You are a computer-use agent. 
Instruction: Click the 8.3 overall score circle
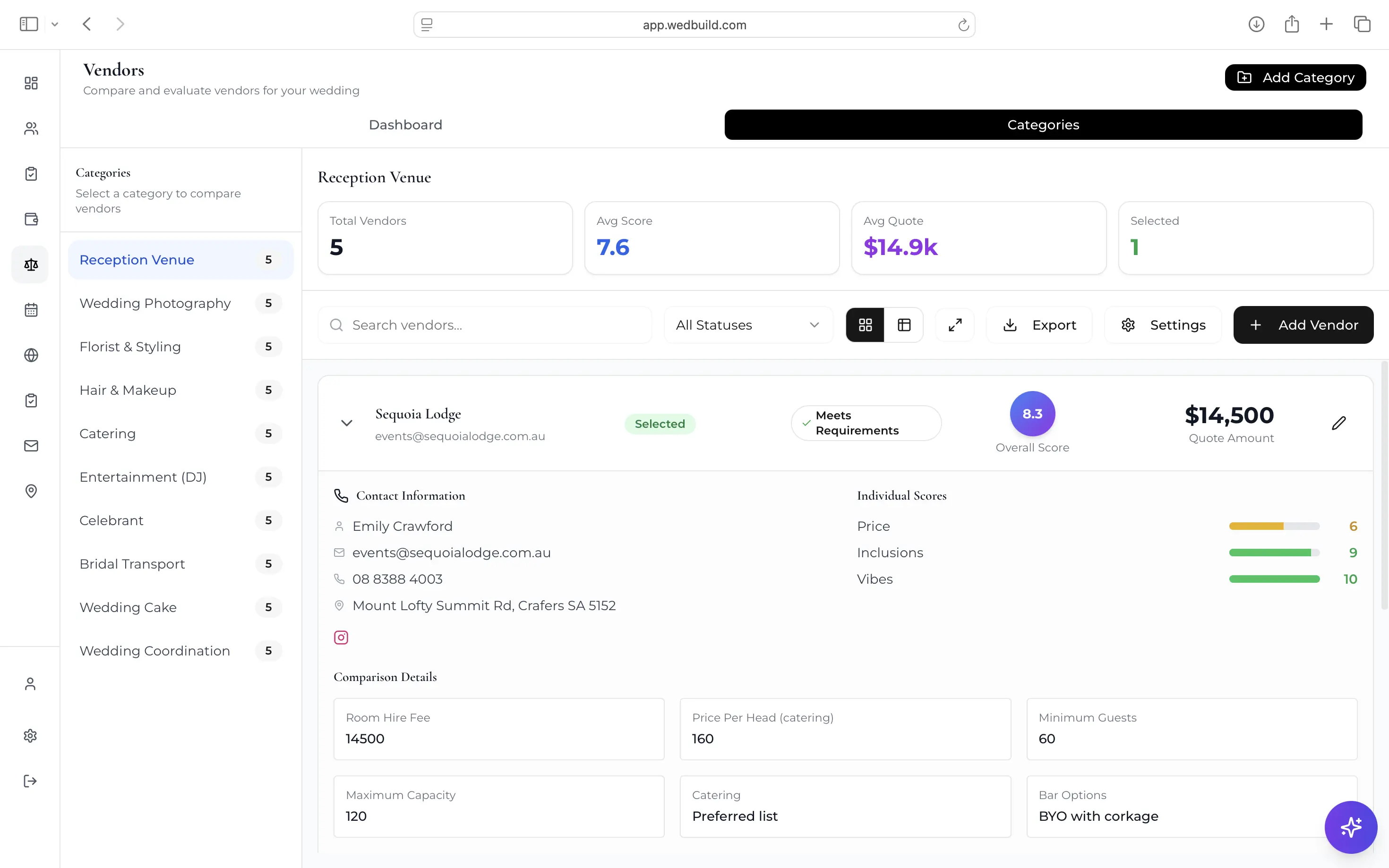pos(1032,413)
